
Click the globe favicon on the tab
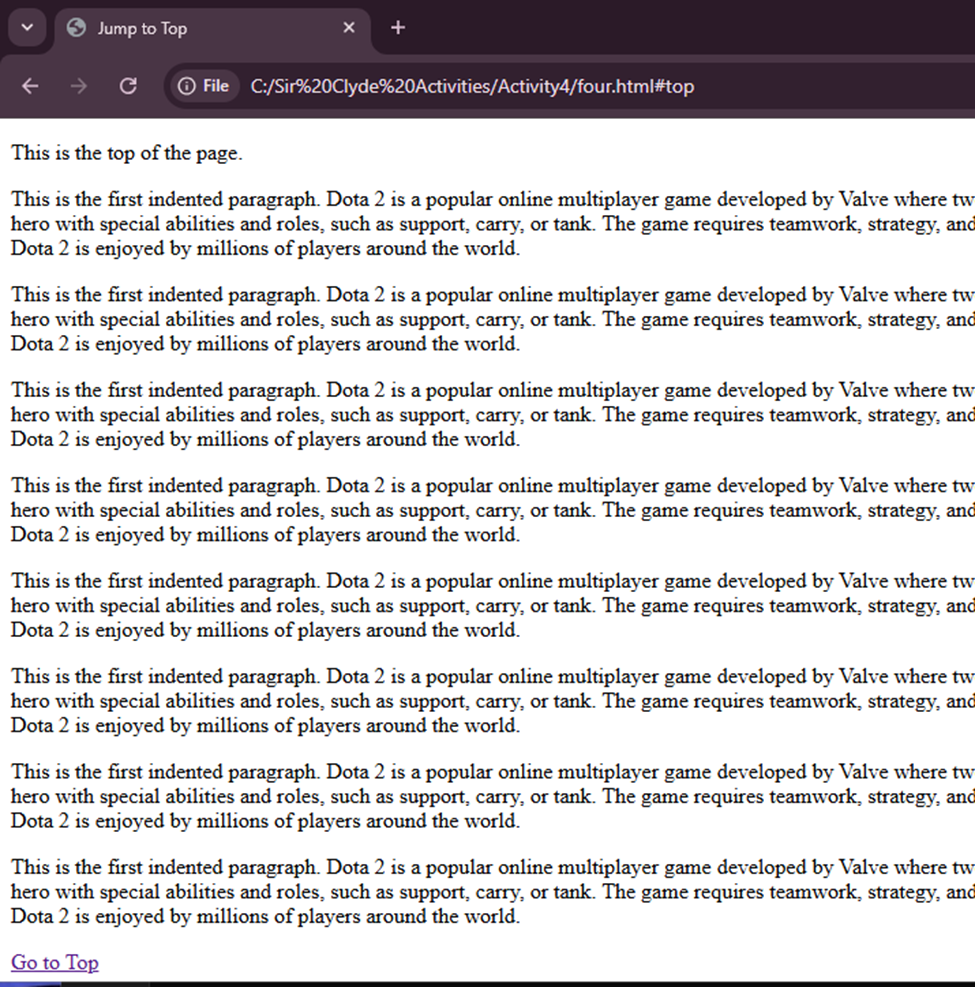[x=76, y=28]
